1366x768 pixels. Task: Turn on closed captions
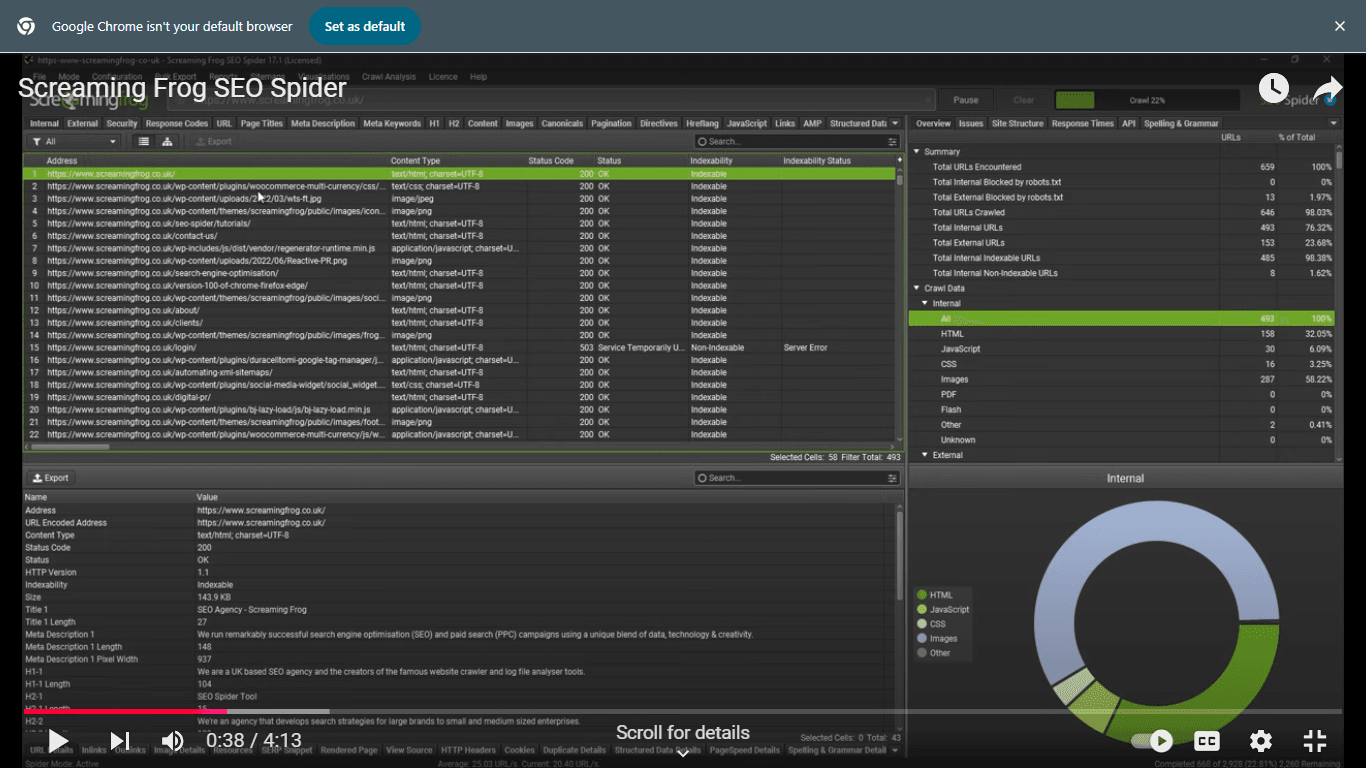coord(1207,741)
